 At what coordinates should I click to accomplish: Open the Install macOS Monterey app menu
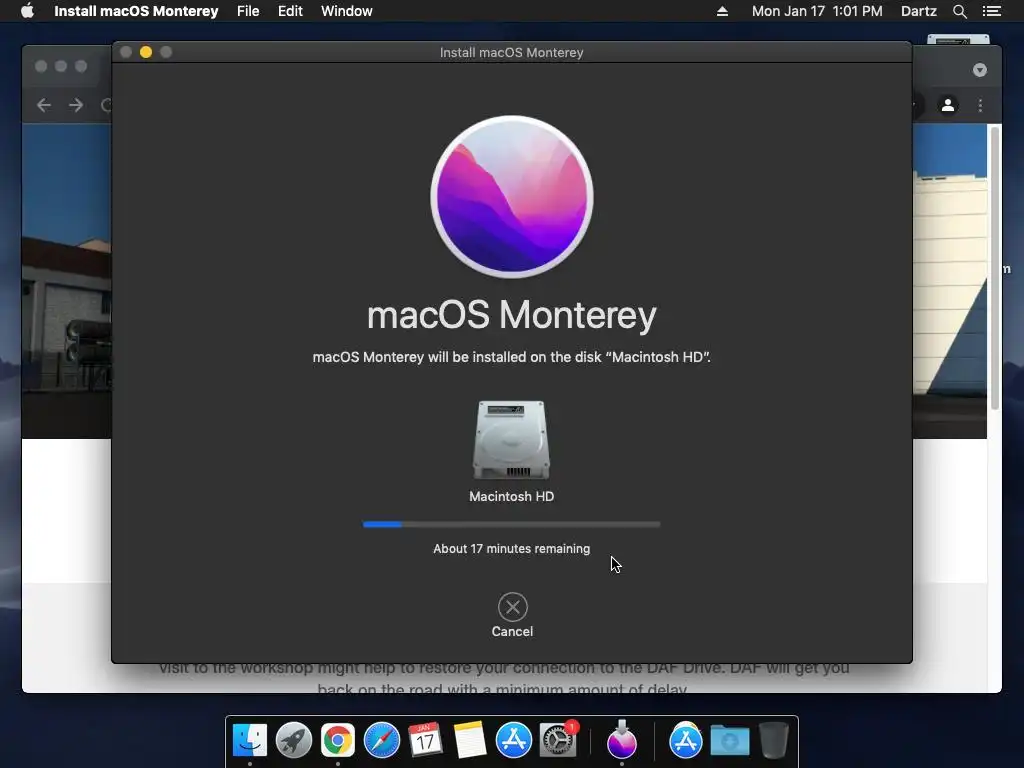136,11
